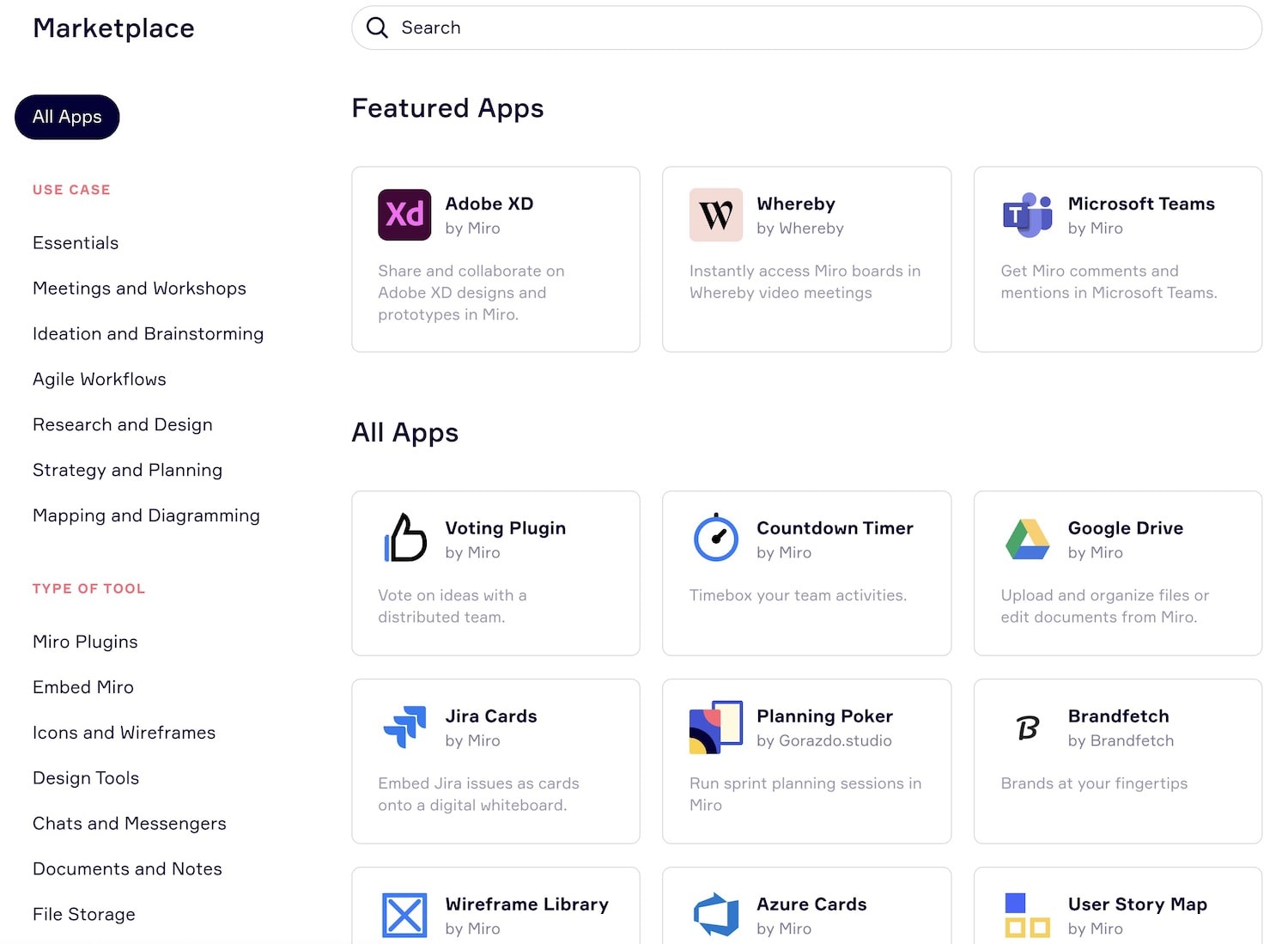Show File Storage category
Image resolution: width=1288 pixels, height=944 pixels.
(x=84, y=915)
